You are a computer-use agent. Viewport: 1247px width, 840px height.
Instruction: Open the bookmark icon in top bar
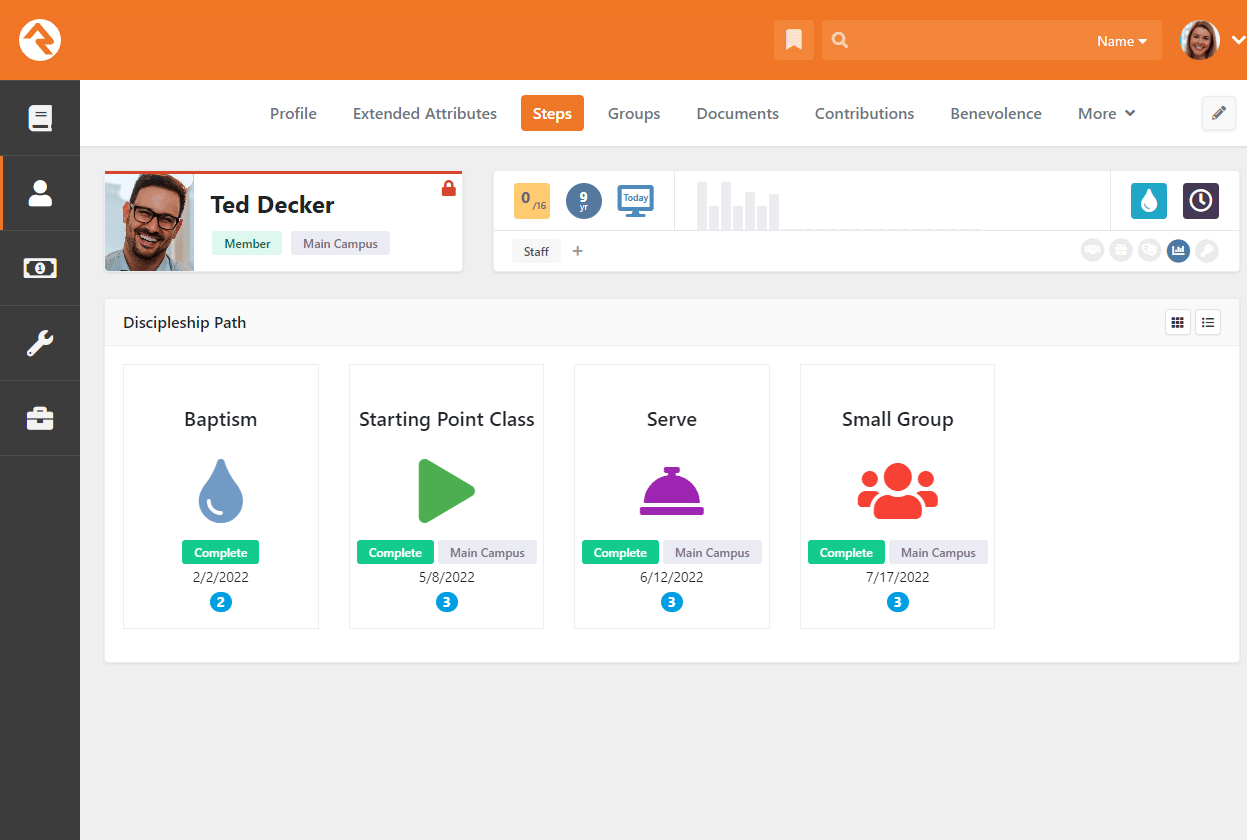[794, 40]
